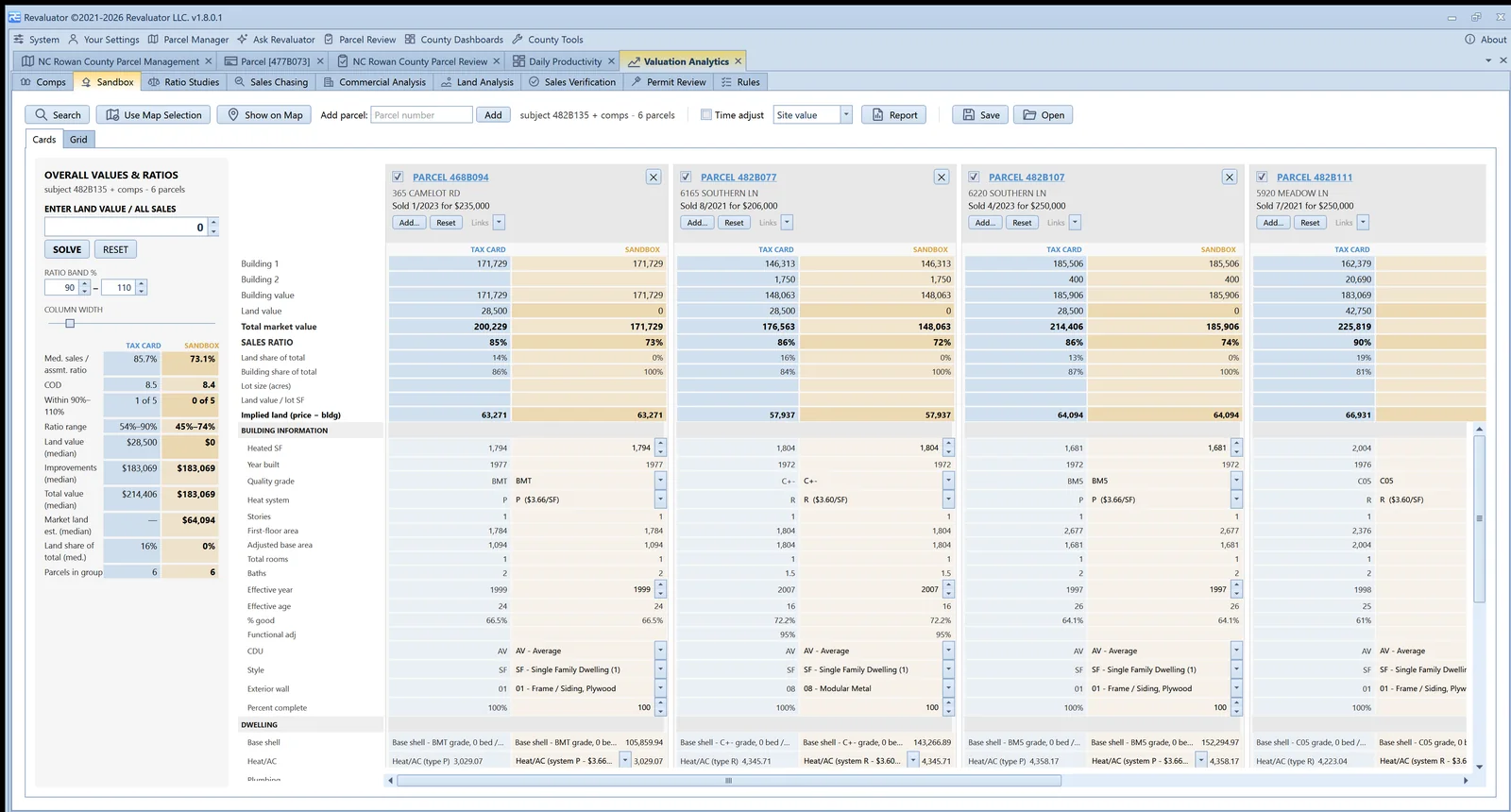
Task: Remove parcel 482B107 card with X
Action: tap(1230, 177)
